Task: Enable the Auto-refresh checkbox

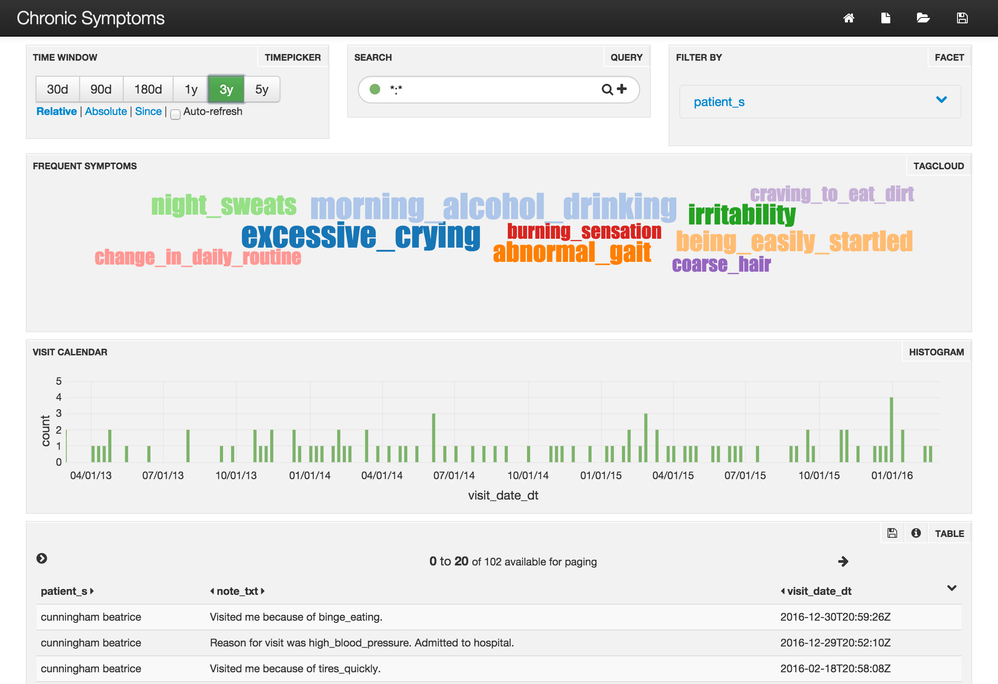Action: 175,114
